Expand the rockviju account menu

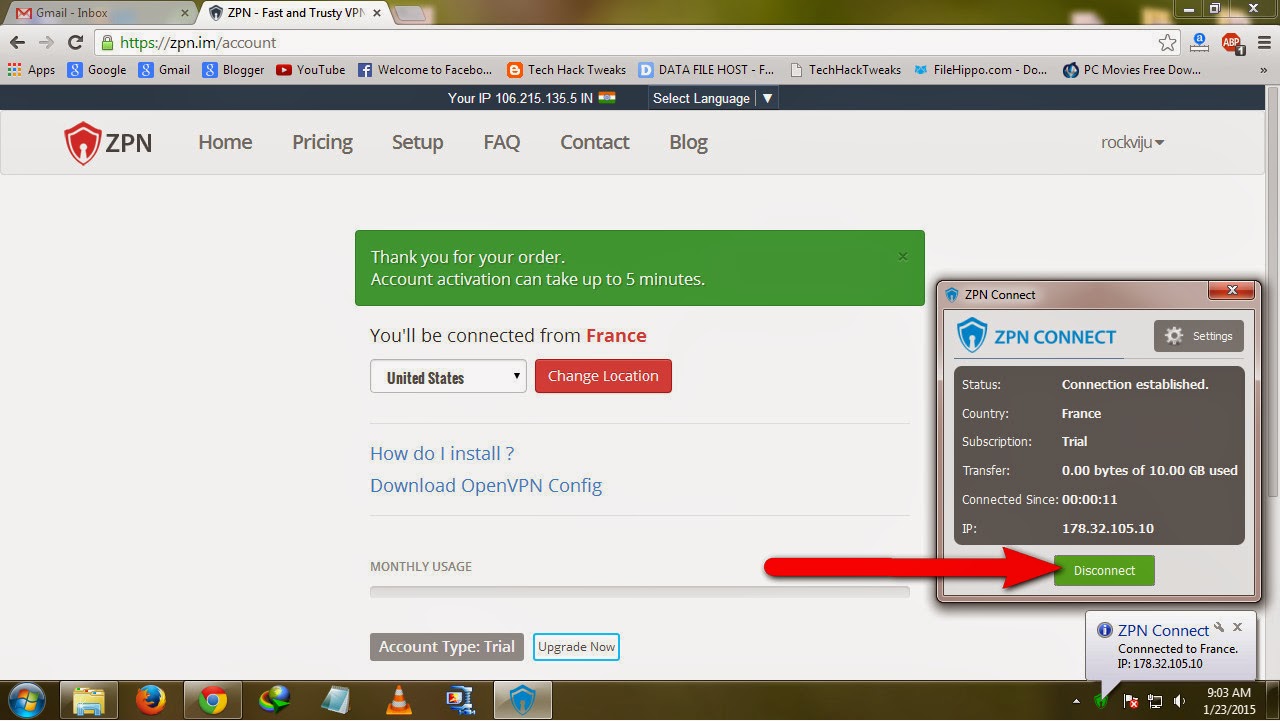click(1133, 143)
